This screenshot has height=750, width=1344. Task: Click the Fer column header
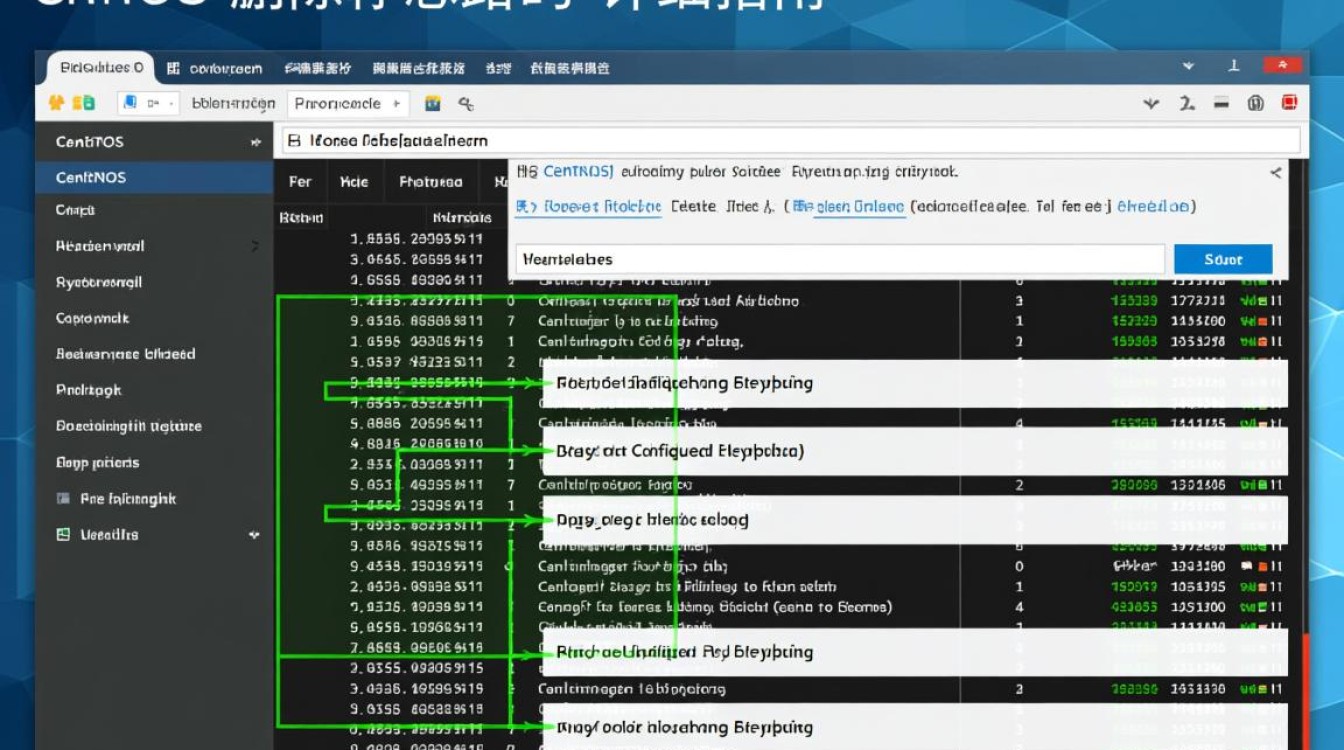coord(300,182)
